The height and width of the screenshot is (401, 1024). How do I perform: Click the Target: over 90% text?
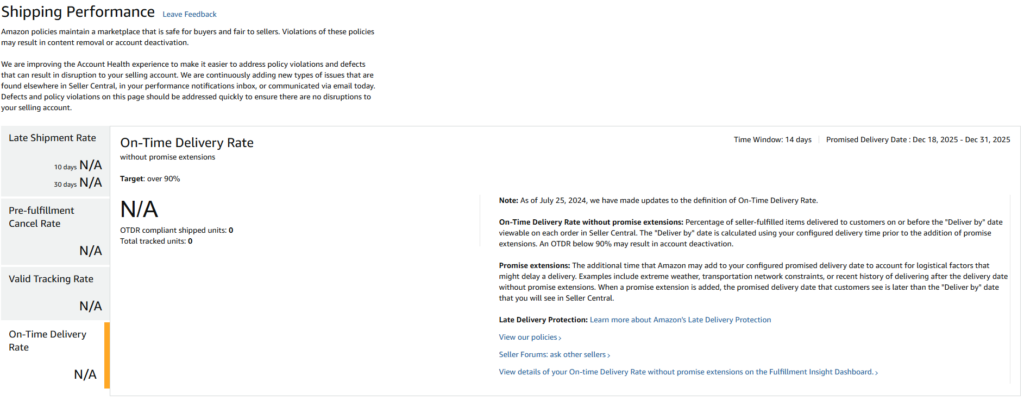(150, 179)
